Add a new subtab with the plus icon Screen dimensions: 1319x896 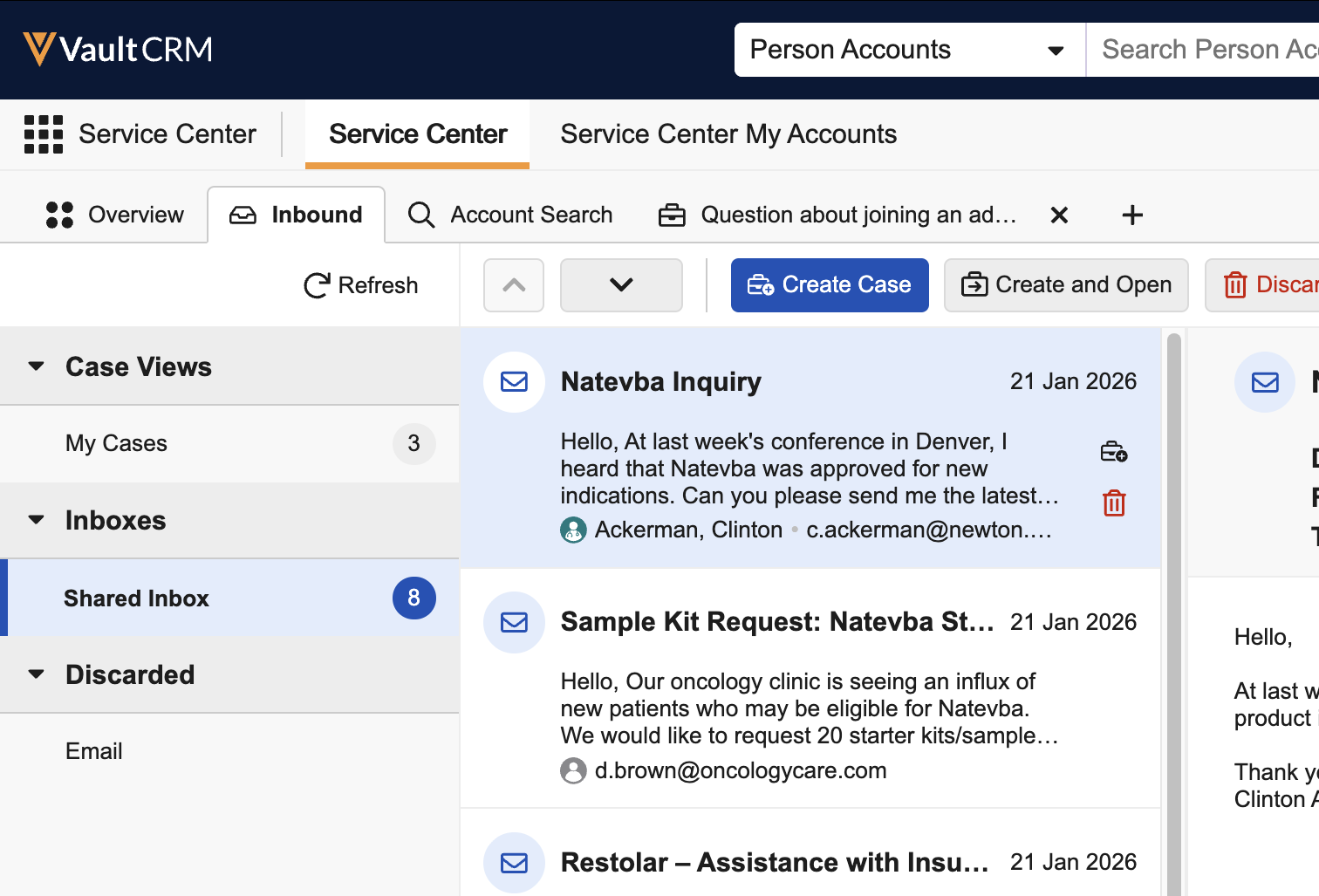click(1132, 215)
